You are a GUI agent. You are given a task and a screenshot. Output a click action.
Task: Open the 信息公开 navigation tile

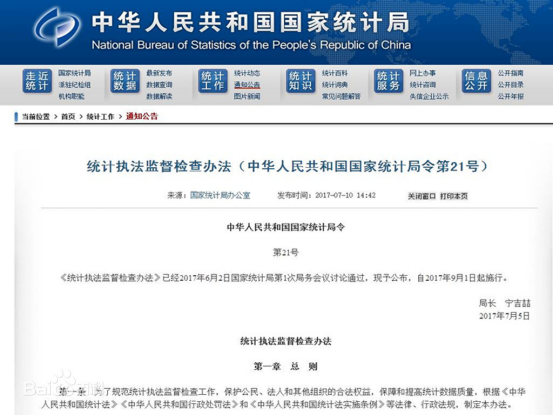476,81
